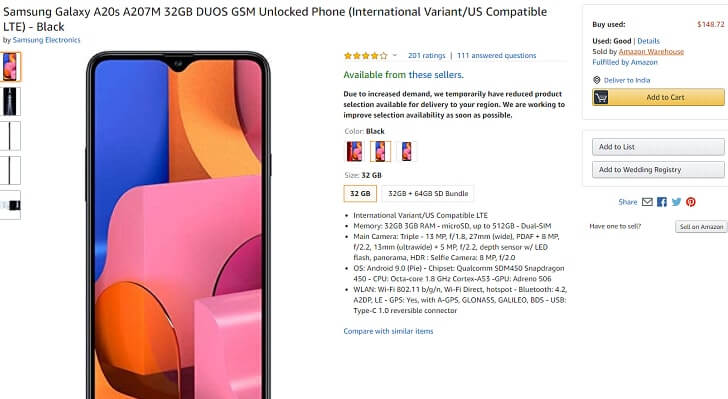Select the second product thumbnail

tap(10, 101)
